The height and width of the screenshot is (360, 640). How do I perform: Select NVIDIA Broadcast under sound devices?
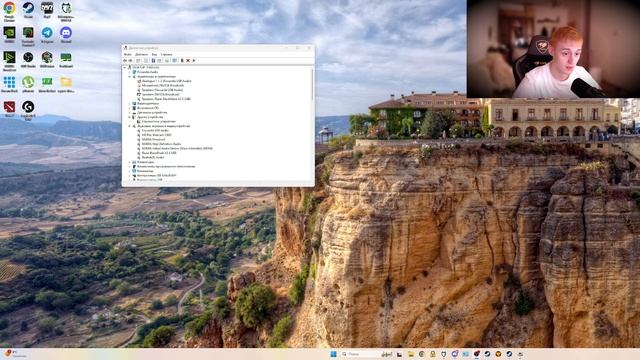[153, 139]
